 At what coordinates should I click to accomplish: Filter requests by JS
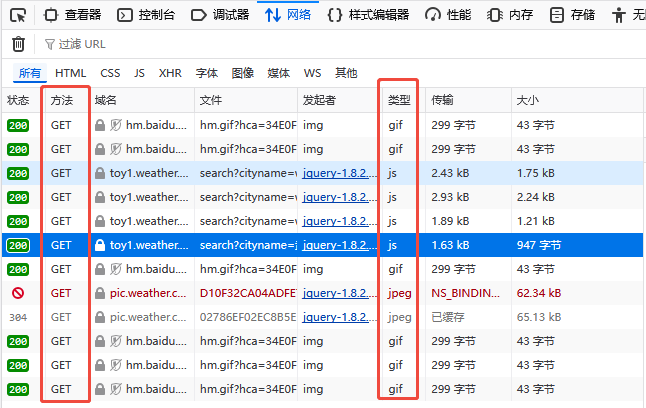pyautogui.click(x=139, y=73)
